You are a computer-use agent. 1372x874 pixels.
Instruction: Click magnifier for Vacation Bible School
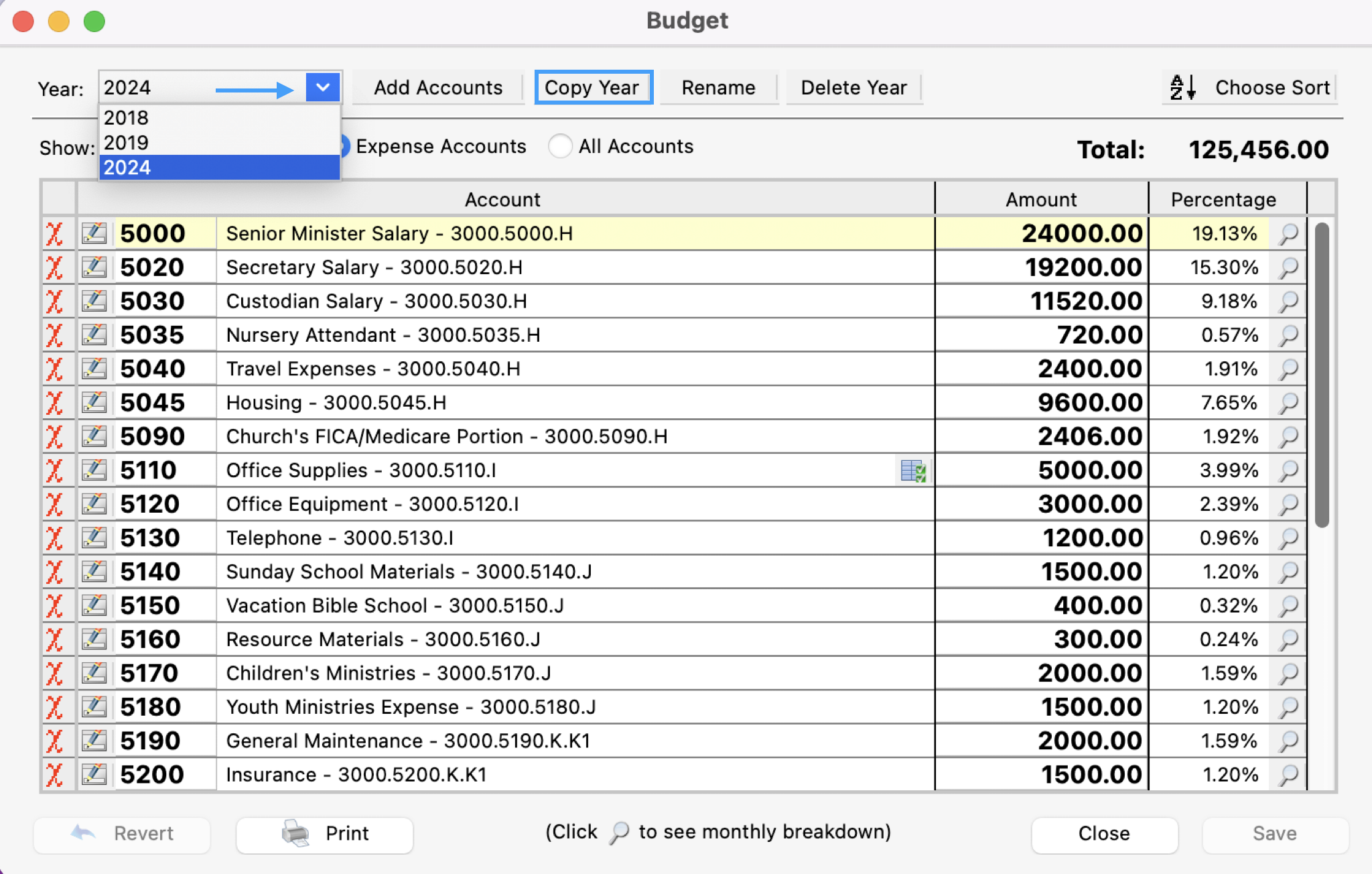coord(1288,606)
